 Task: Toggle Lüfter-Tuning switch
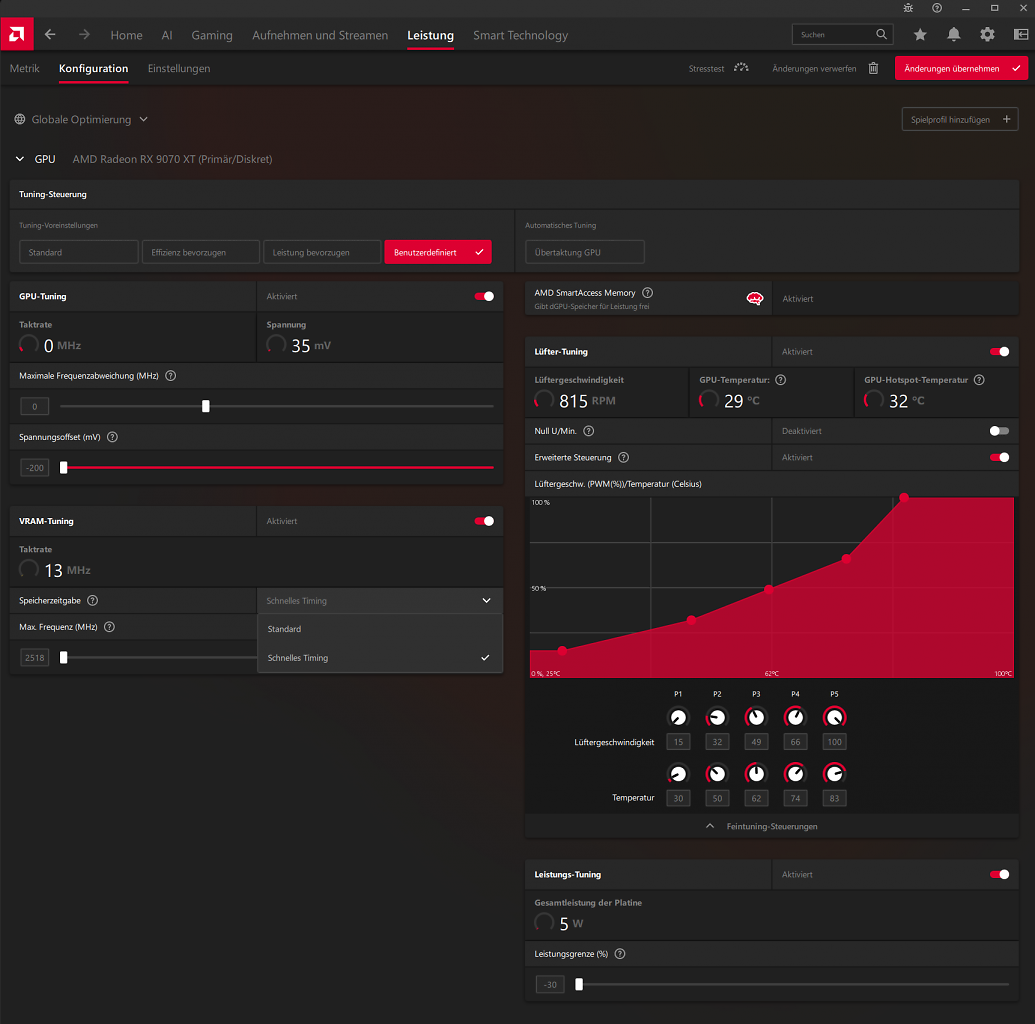click(x=999, y=352)
